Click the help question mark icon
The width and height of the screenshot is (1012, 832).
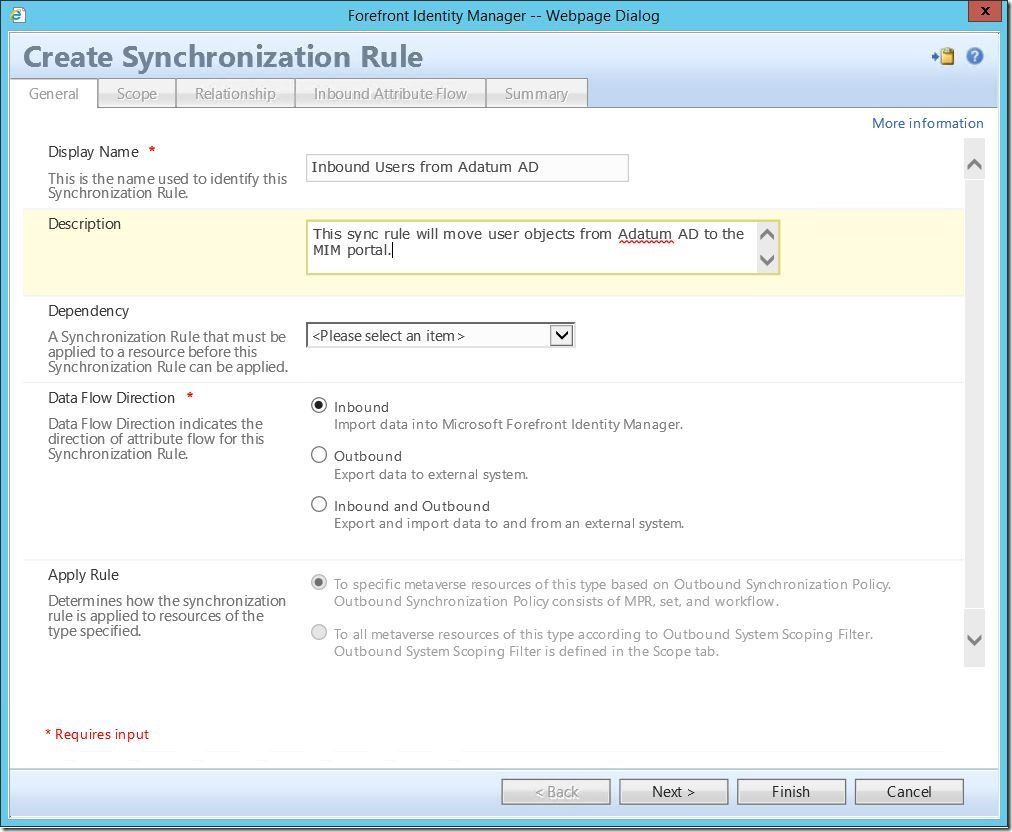975,57
